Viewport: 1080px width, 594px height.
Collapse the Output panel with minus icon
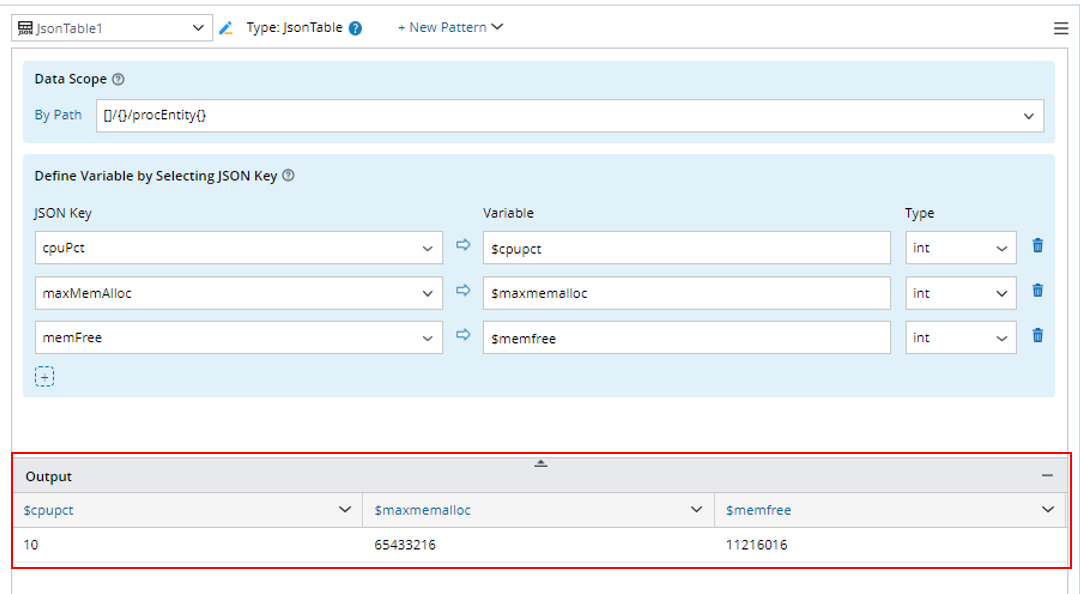[1047, 476]
